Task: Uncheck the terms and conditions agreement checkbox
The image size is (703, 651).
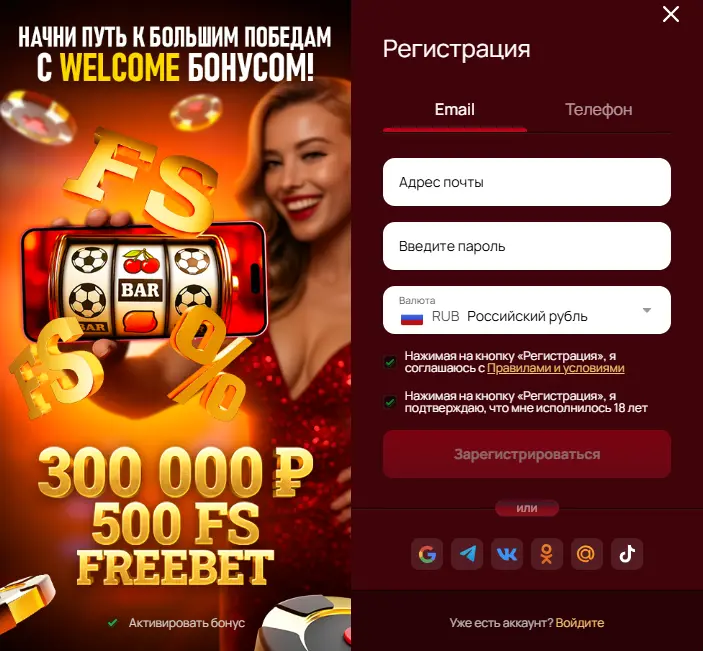Action: (x=390, y=362)
